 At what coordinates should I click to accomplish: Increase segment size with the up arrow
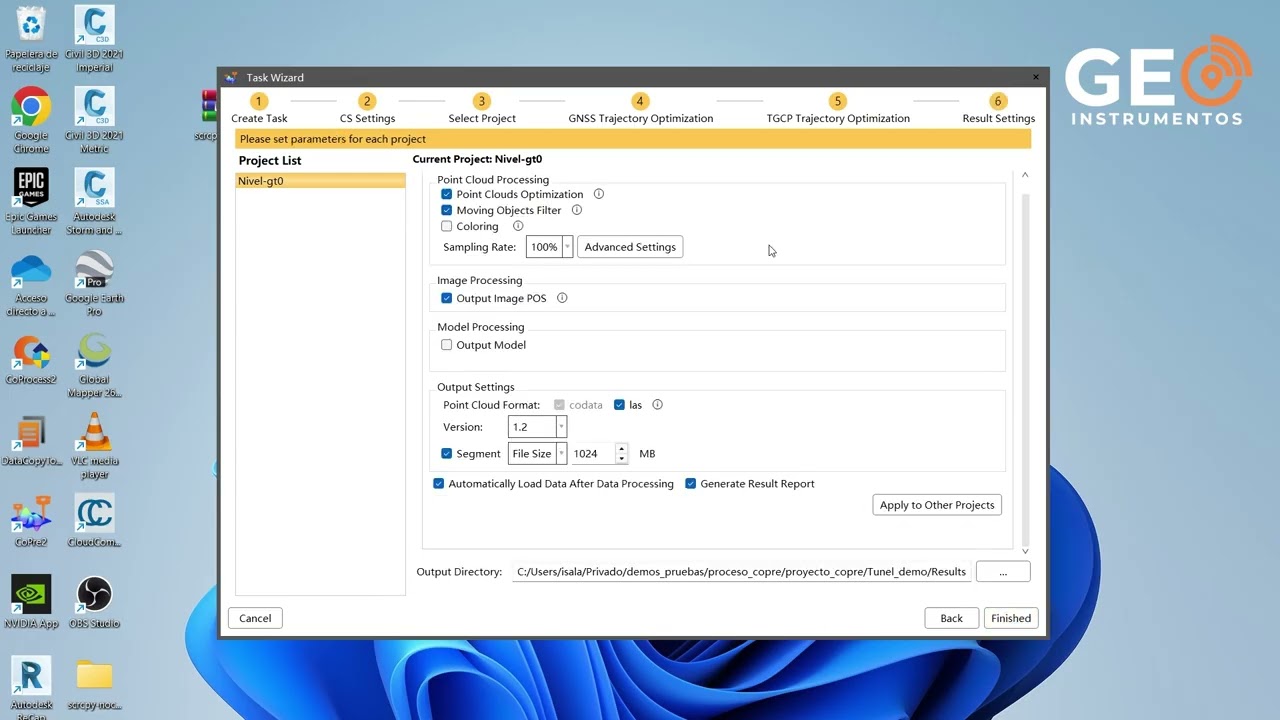point(622,448)
